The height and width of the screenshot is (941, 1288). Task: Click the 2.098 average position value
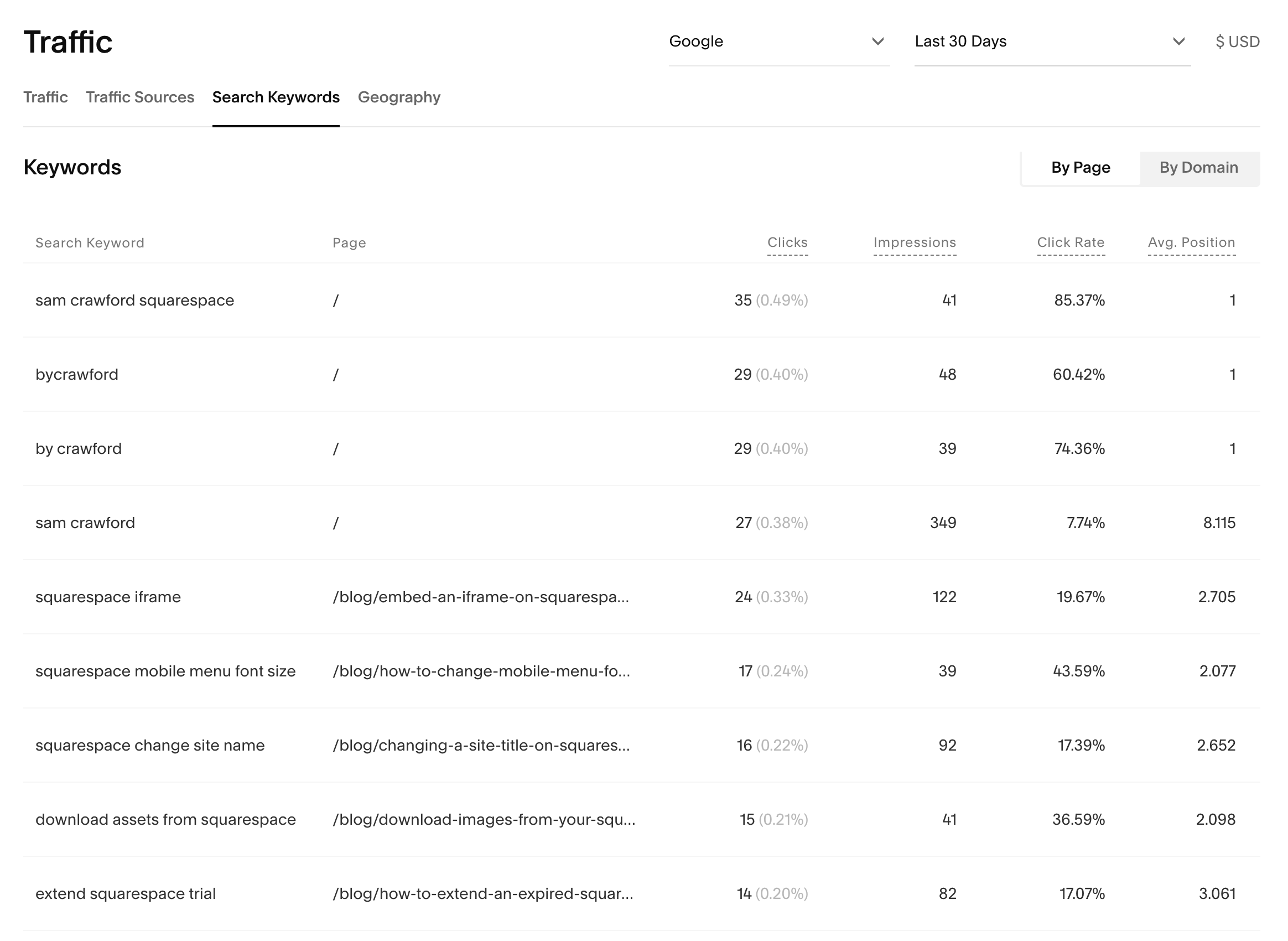(x=1216, y=820)
